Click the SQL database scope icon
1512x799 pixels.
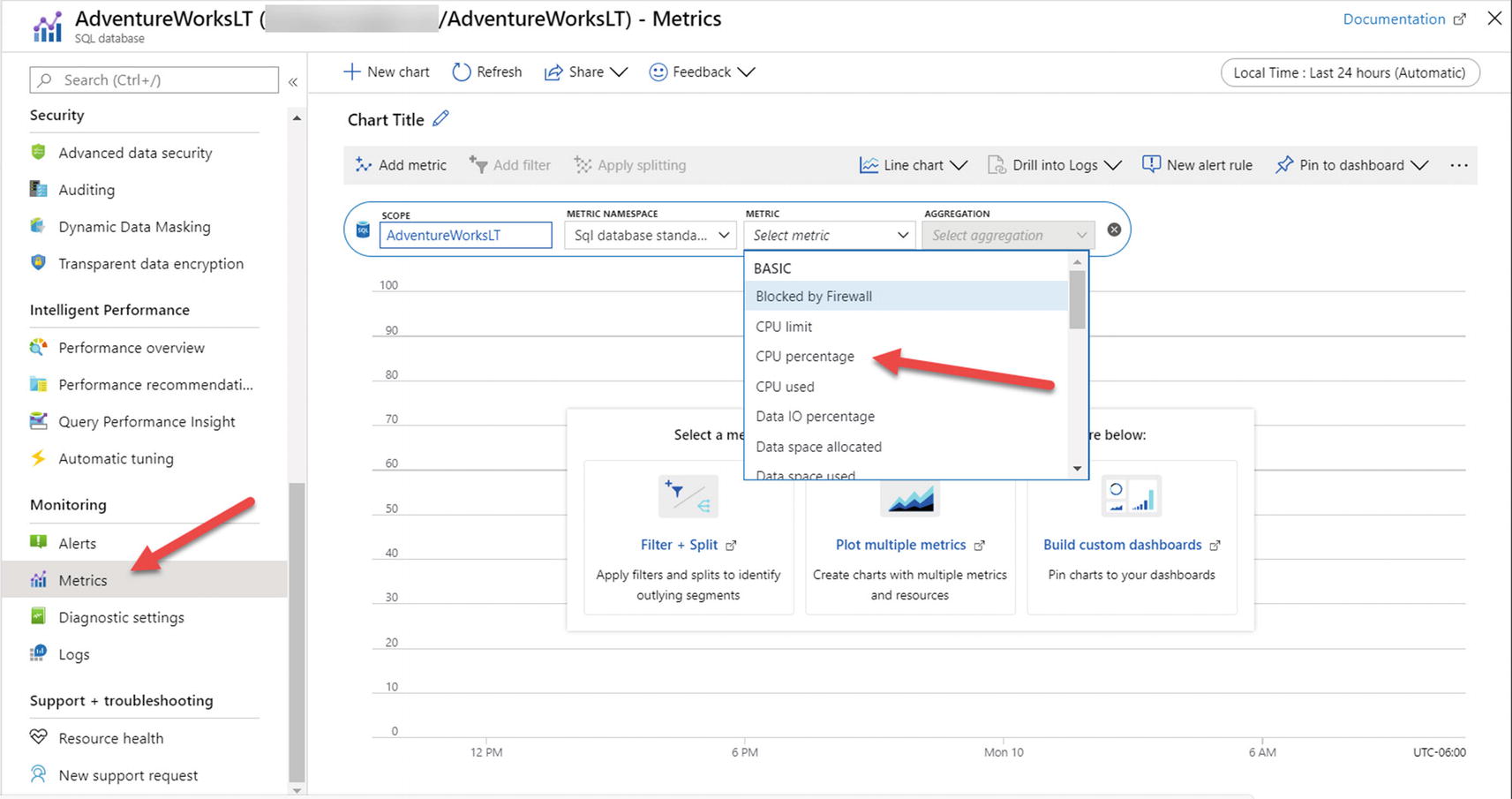[x=363, y=230]
